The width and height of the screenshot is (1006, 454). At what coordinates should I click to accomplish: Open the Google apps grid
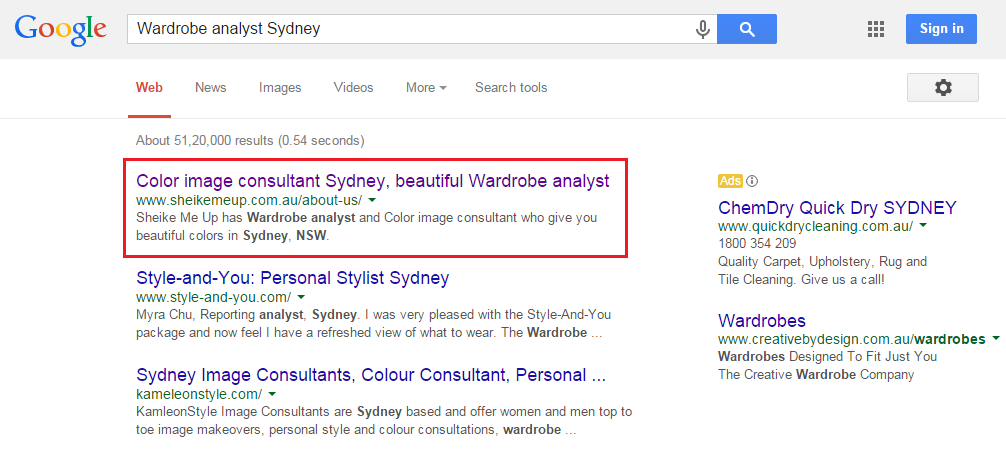[876, 29]
